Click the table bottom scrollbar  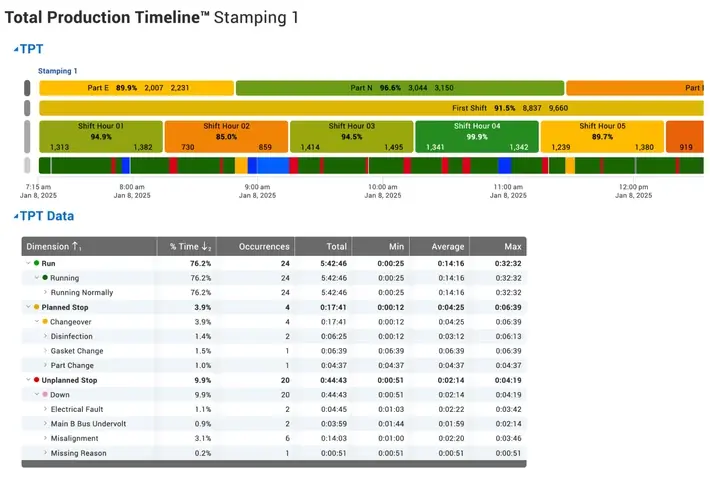(x=274, y=464)
